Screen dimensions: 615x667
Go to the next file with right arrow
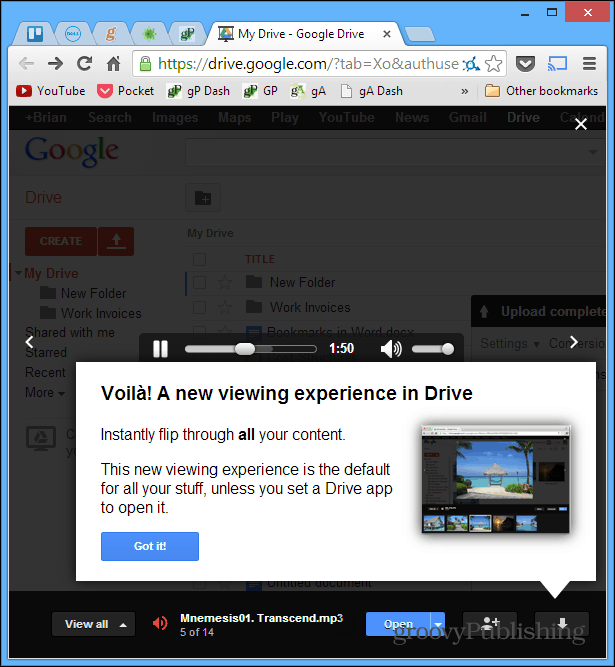tap(574, 342)
